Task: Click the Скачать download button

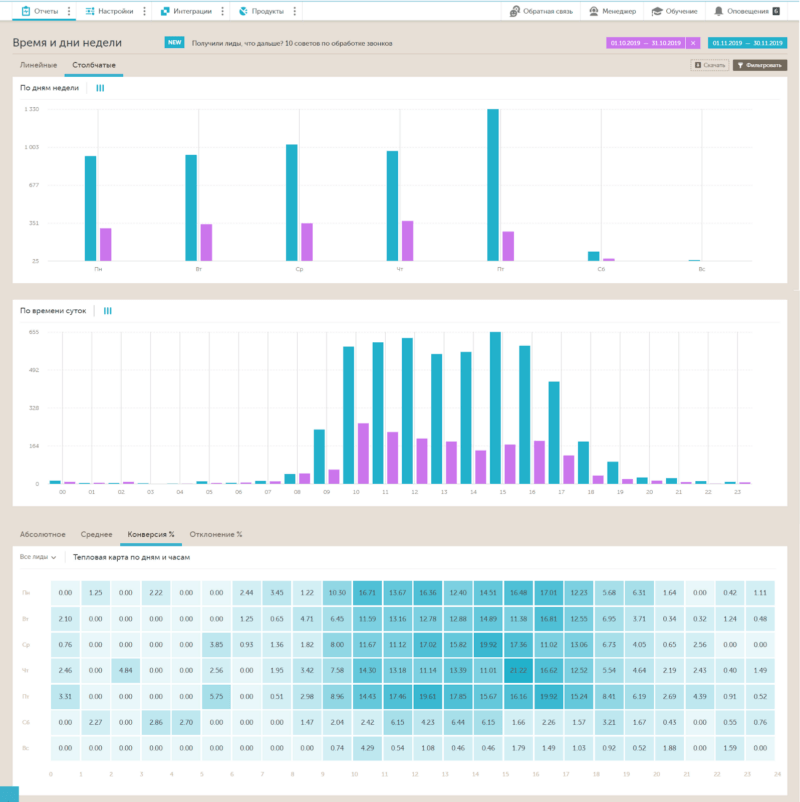Action: pyautogui.click(x=709, y=65)
